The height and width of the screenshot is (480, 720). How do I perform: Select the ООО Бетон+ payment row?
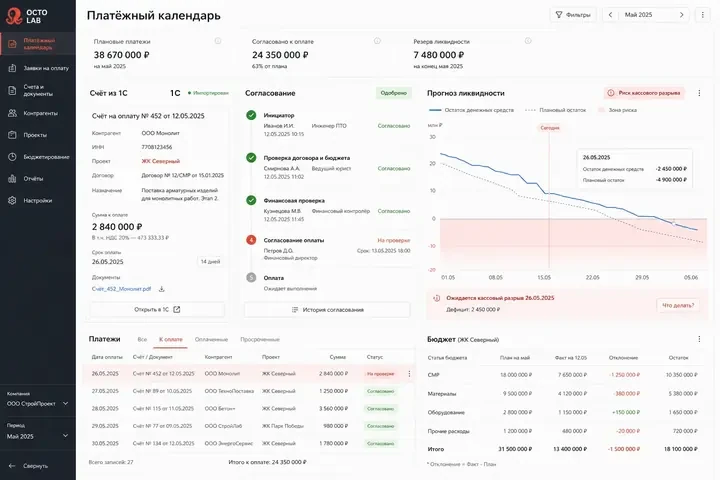coord(249,409)
